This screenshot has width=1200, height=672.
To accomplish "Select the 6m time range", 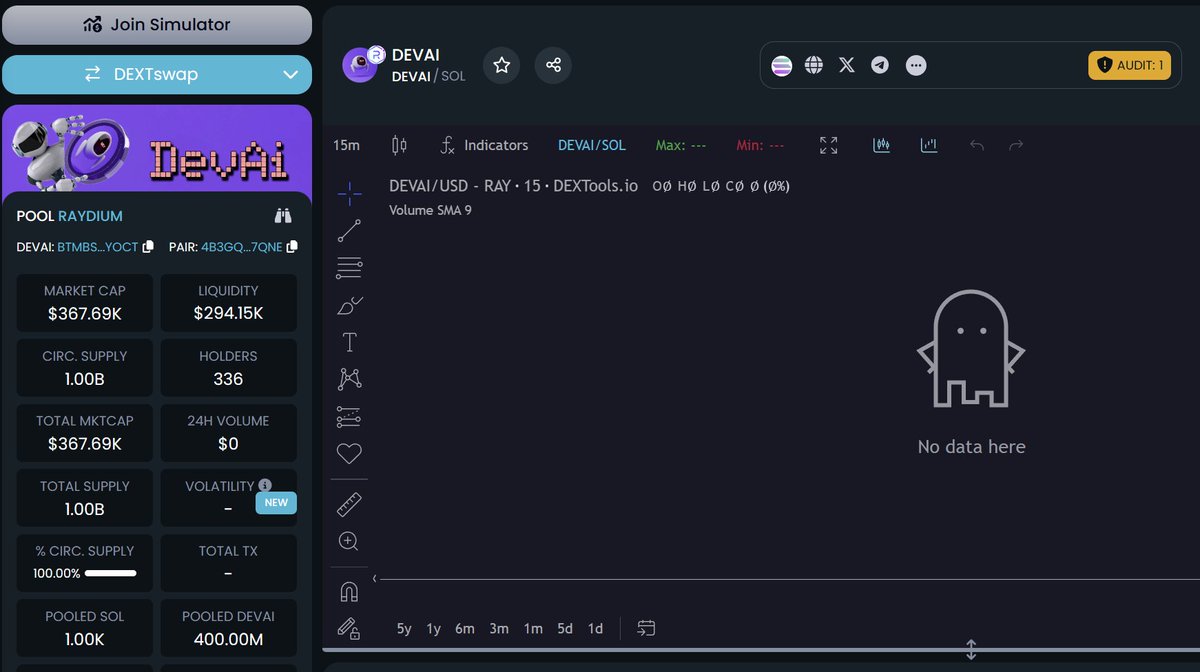I will (465, 629).
